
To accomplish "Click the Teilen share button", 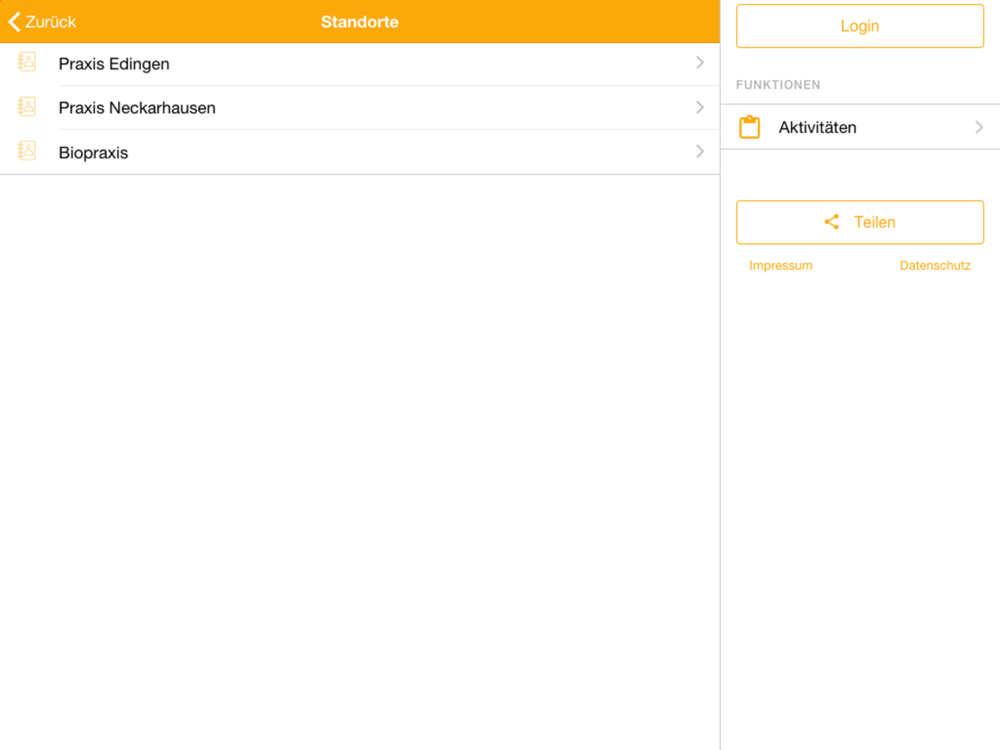I will 860,222.
